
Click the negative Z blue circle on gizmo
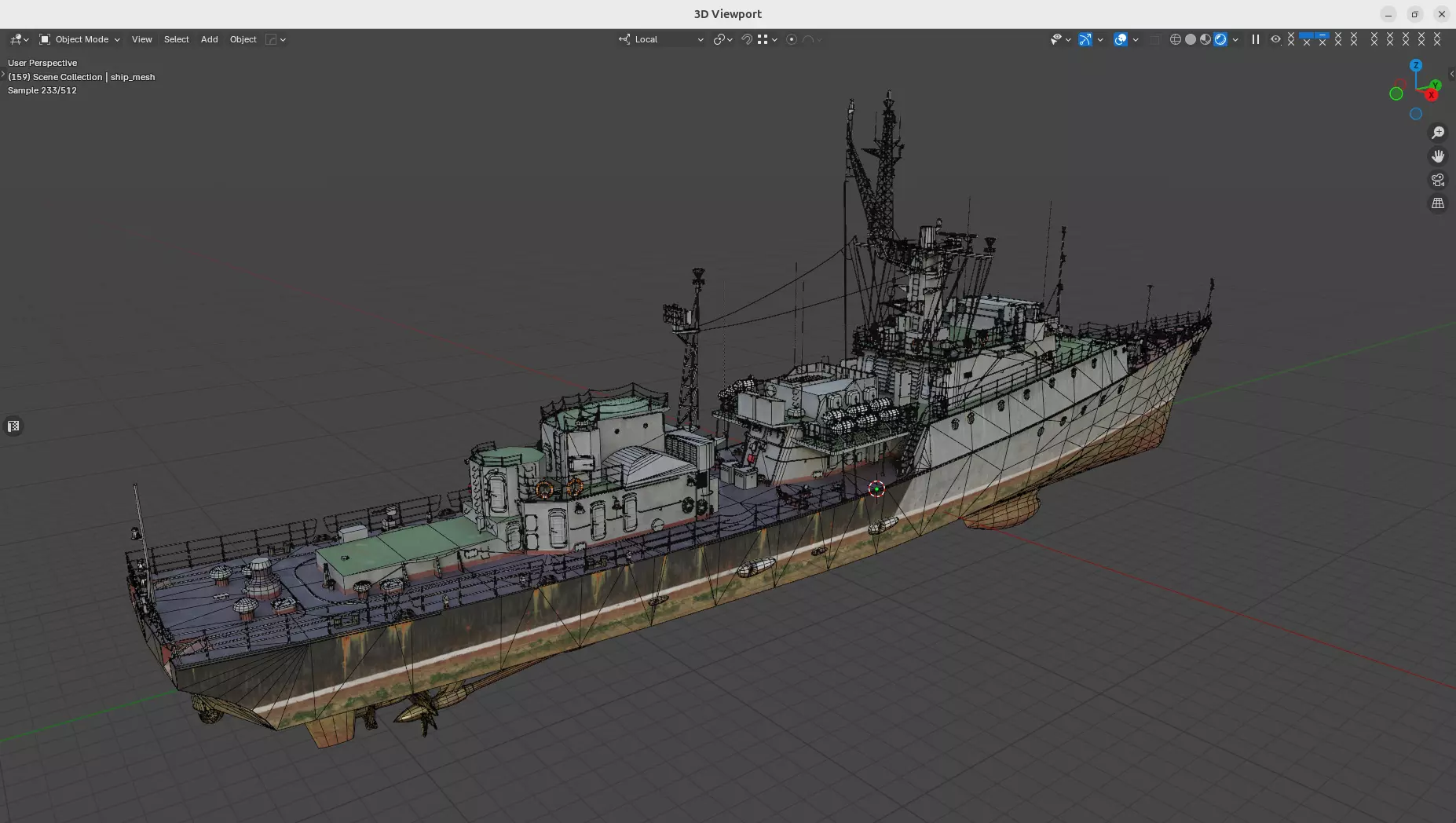pyautogui.click(x=1416, y=114)
